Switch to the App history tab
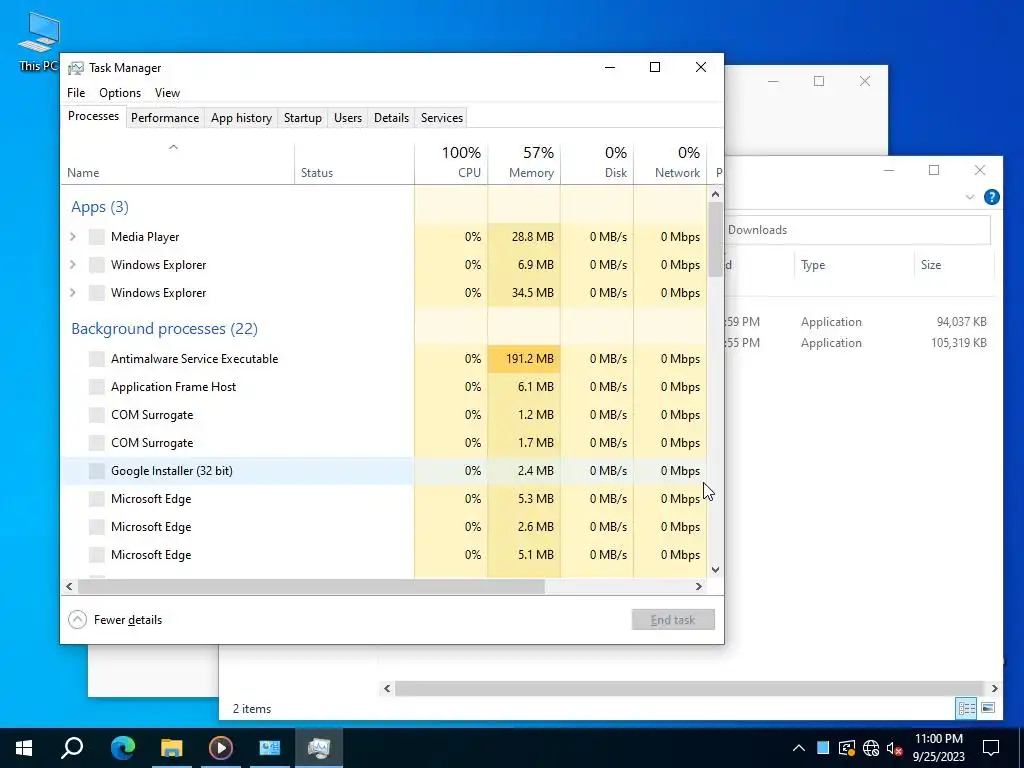 [241, 118]
